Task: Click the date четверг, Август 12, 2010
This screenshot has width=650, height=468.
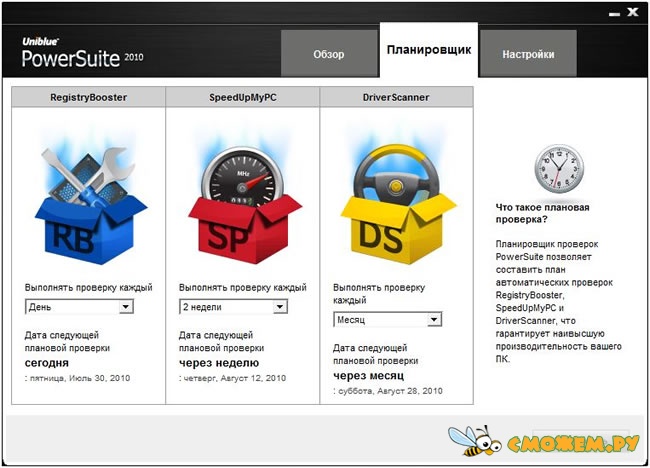Action: point(235,378)
